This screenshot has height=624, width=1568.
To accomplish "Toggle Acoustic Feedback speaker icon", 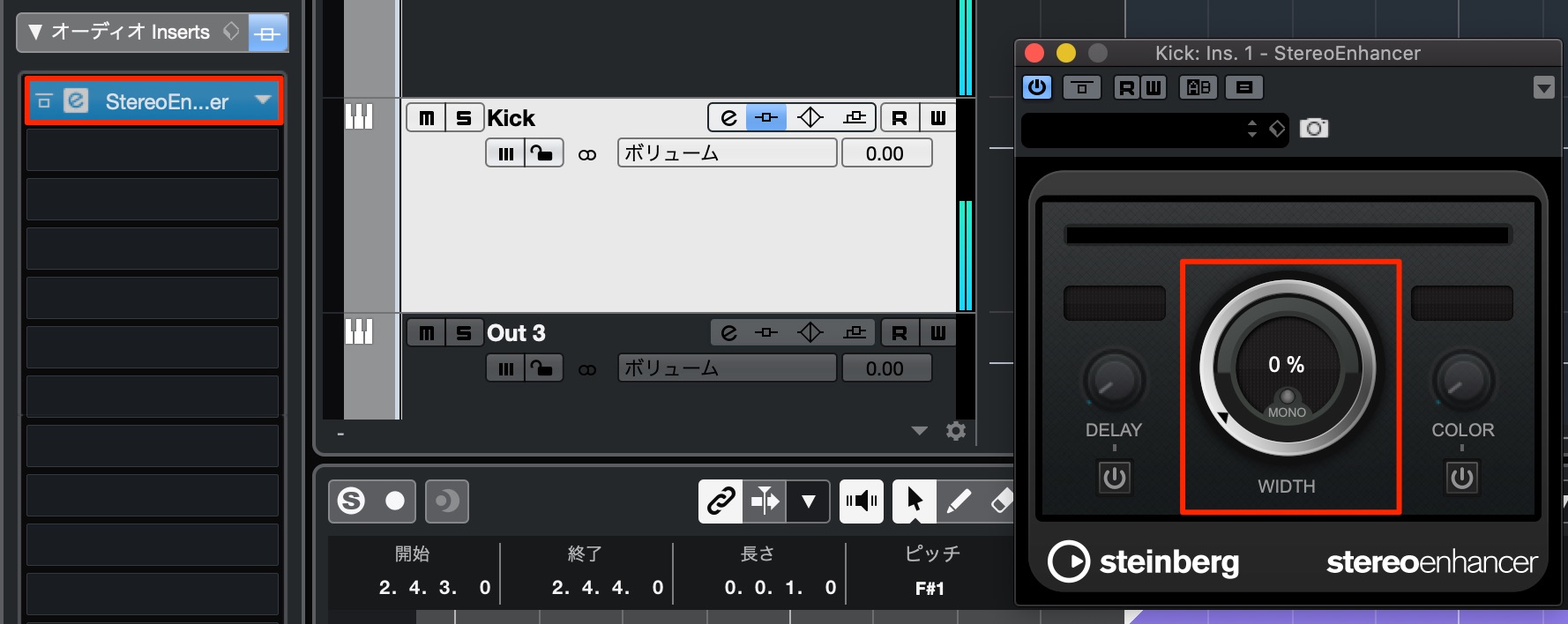I will (x=862, y=501).
